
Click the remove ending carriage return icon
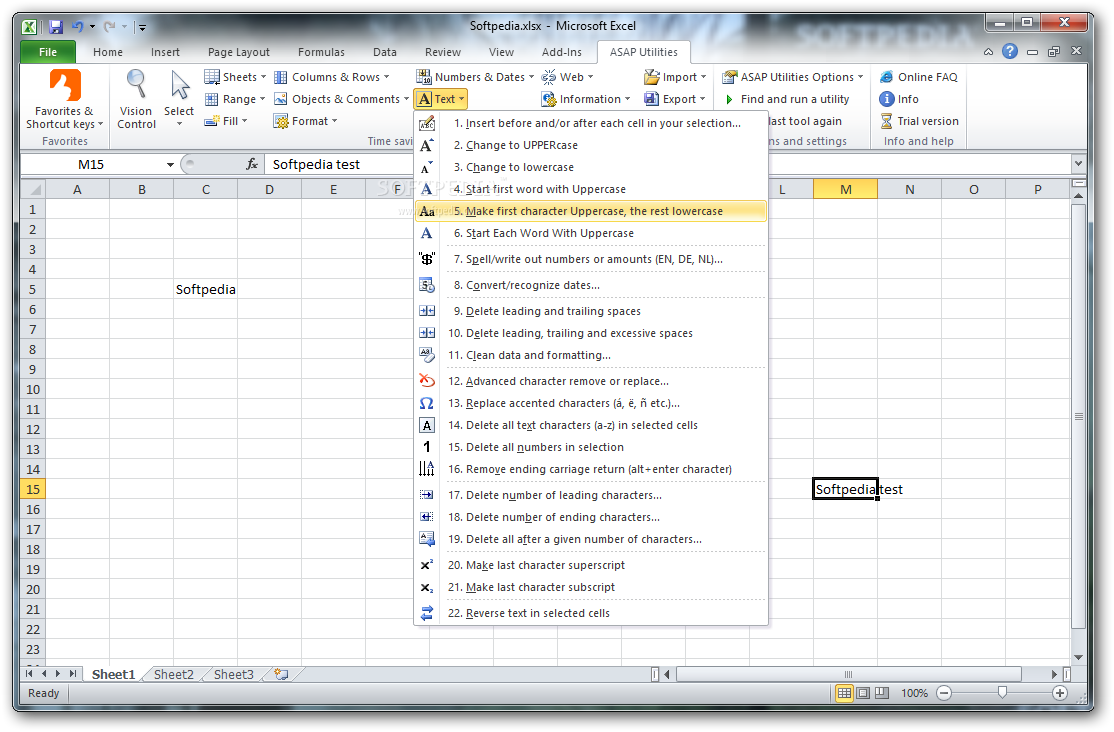pos(426,468)
